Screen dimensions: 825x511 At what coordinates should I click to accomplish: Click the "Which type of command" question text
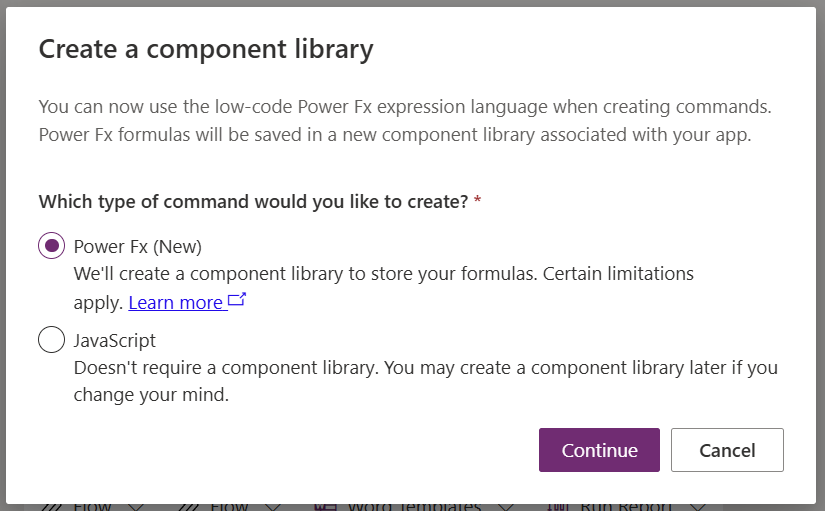pos(253,201)
